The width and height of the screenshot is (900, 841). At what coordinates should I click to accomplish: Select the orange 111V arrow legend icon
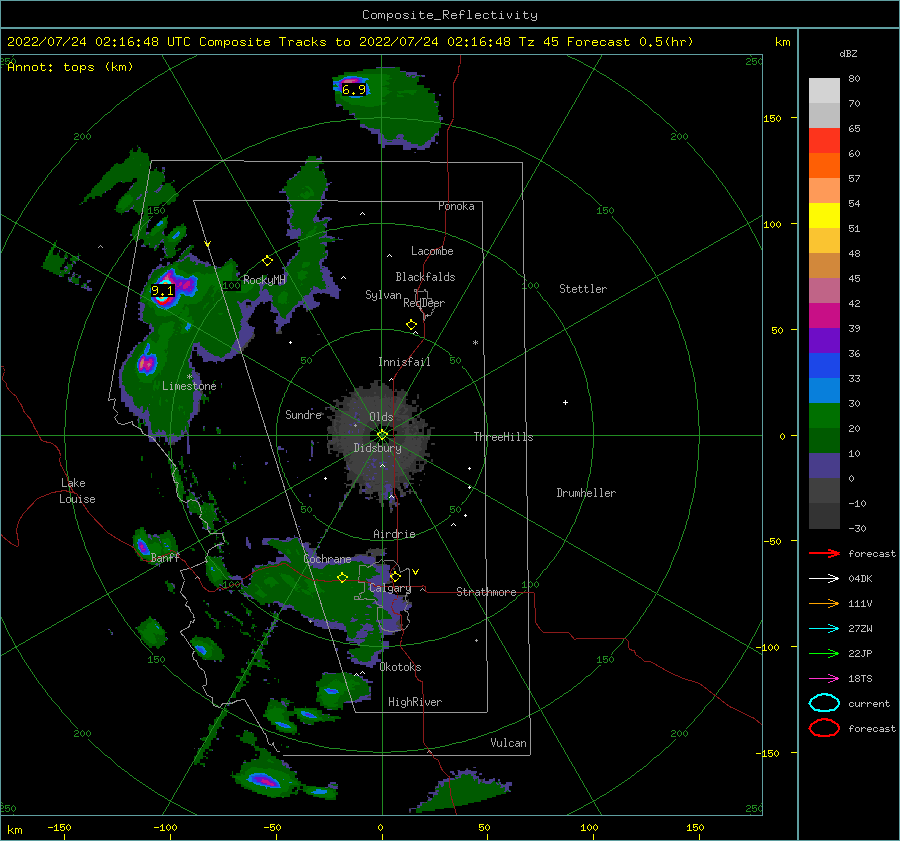824,603
